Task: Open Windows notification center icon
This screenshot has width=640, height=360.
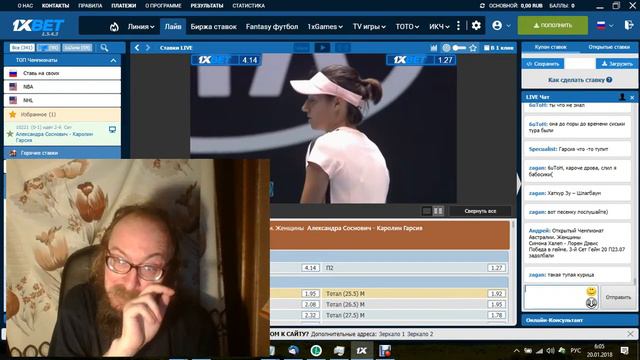Action: [x=624, y=350]
